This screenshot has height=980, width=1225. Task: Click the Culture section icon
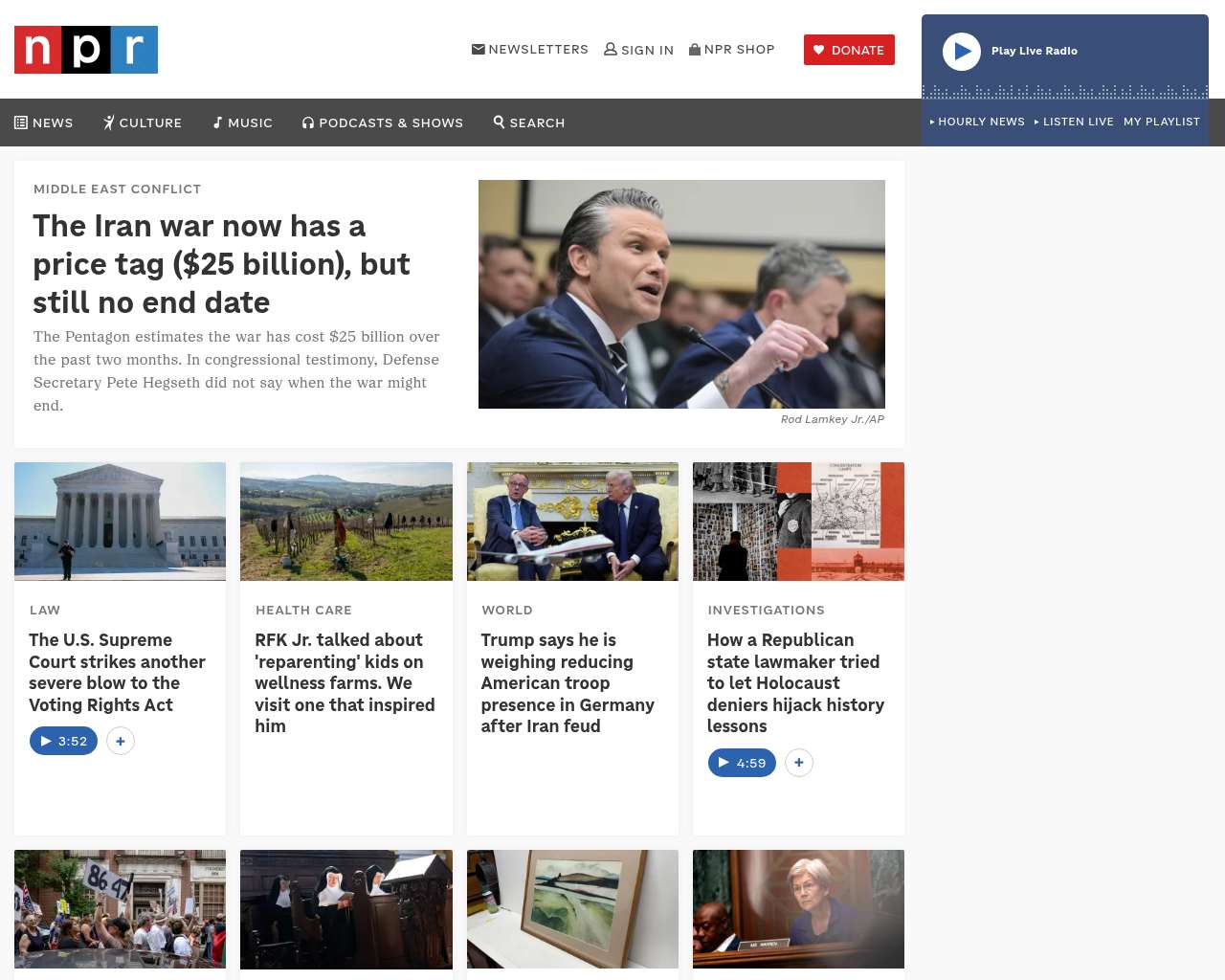(x=109, y=122)
